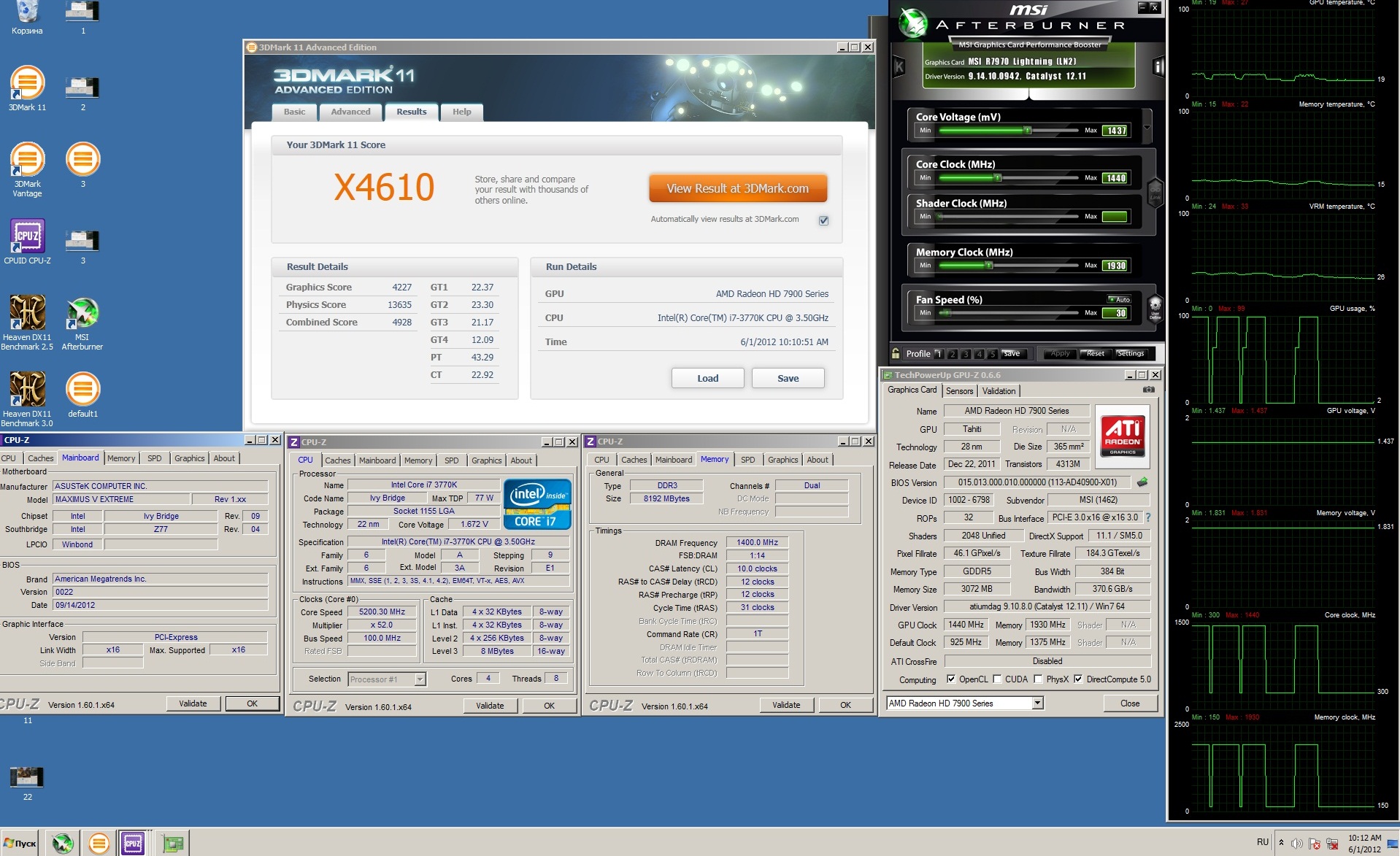Toggle the CUDA checkbox in GPU-Z
This screenshot has width=1400, height=856.
[x=997, y=679]
